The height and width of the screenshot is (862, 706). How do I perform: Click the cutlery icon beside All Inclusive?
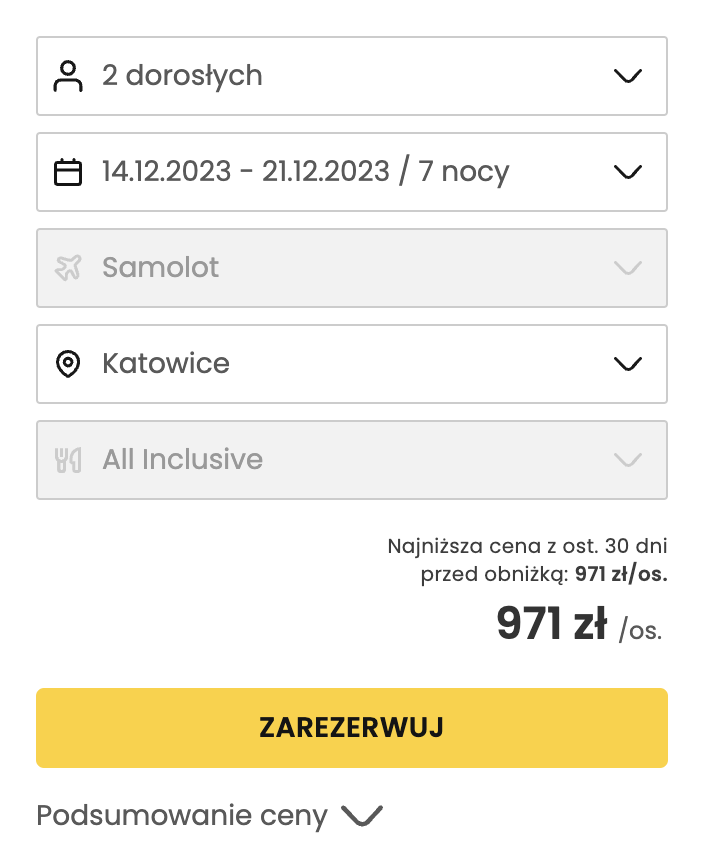[x=68, y=459]
